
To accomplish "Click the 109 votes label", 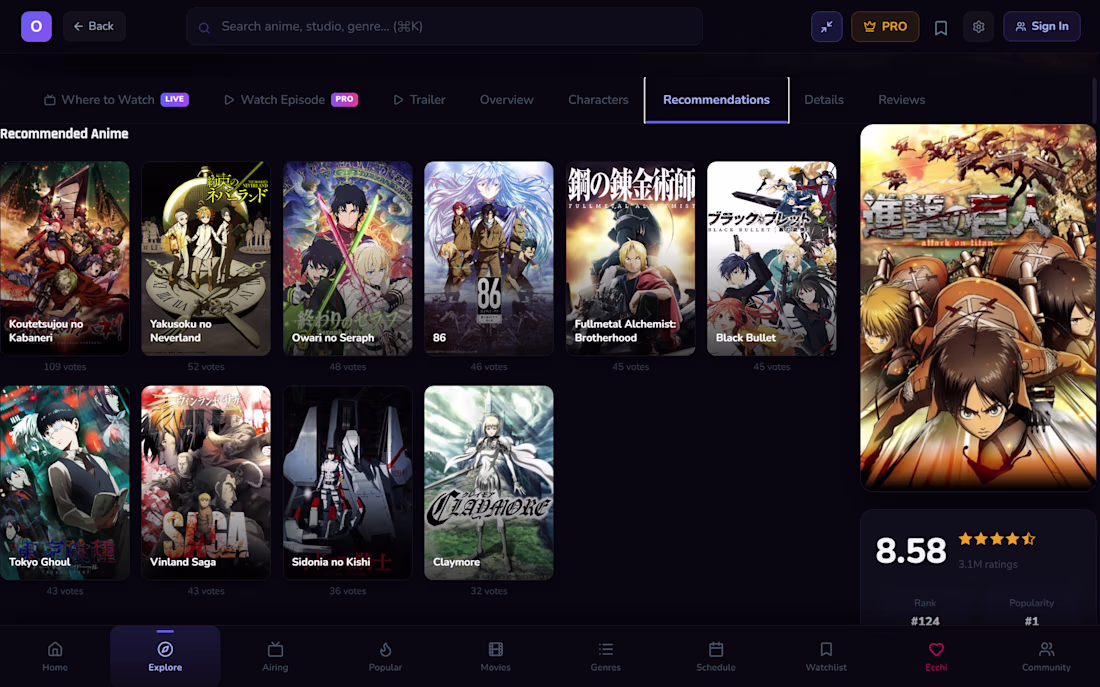I will (x=65, y=366).
